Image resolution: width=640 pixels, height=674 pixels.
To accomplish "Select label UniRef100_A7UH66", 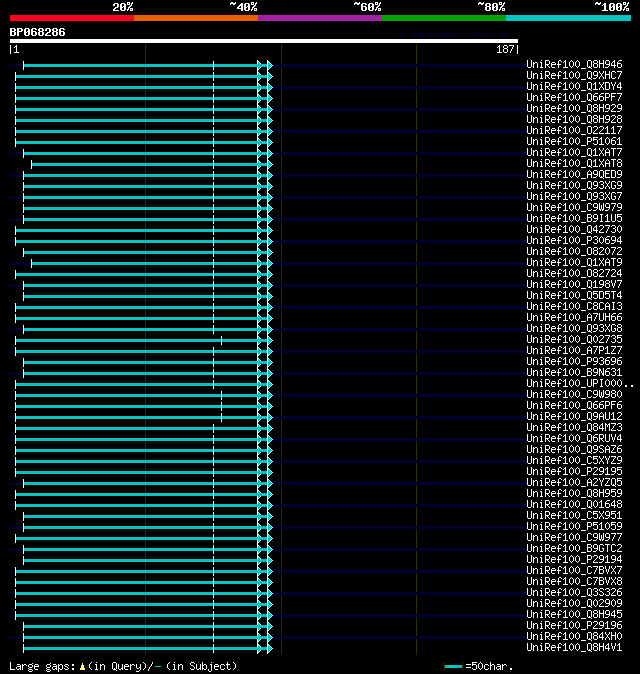I will pos(574,318).
